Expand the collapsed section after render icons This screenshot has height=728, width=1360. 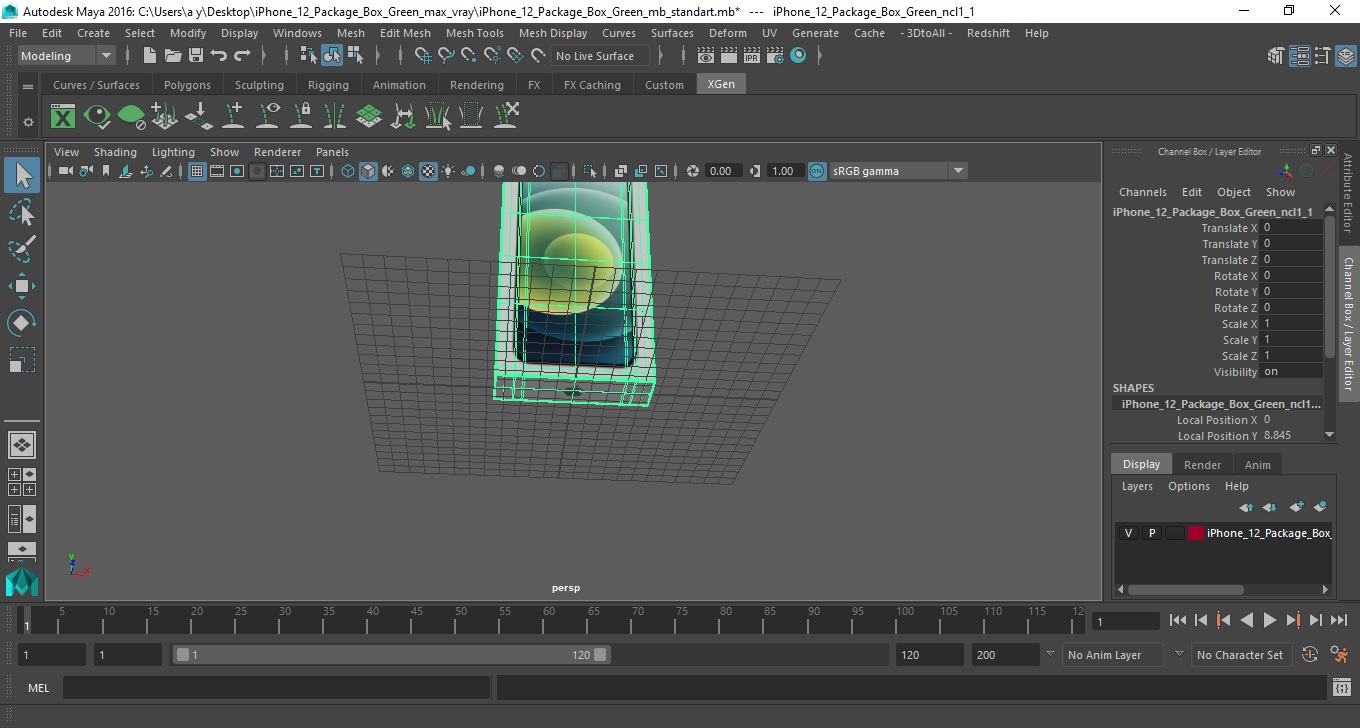819,56
